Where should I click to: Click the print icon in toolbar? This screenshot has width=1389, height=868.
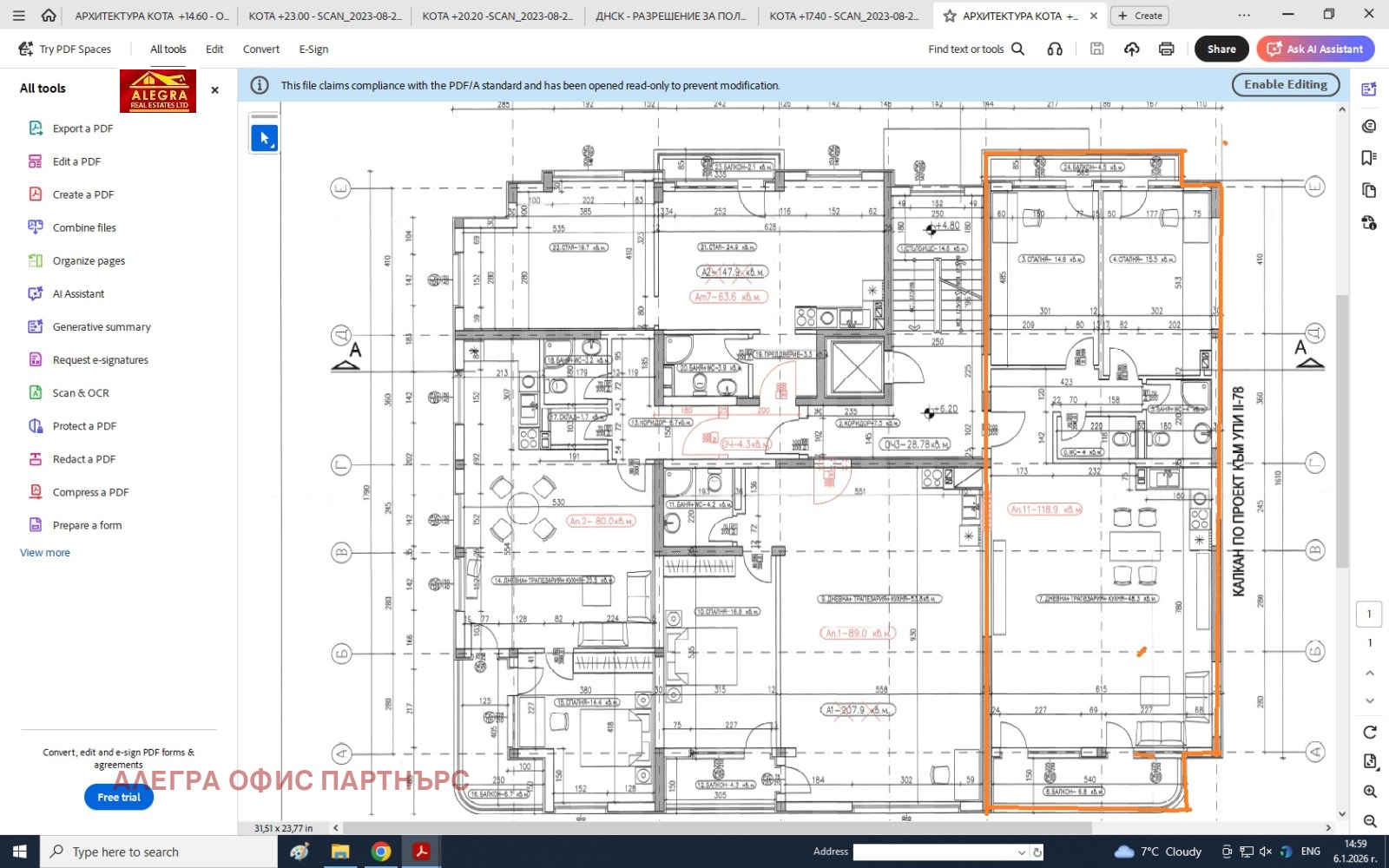pos(1166,49)
